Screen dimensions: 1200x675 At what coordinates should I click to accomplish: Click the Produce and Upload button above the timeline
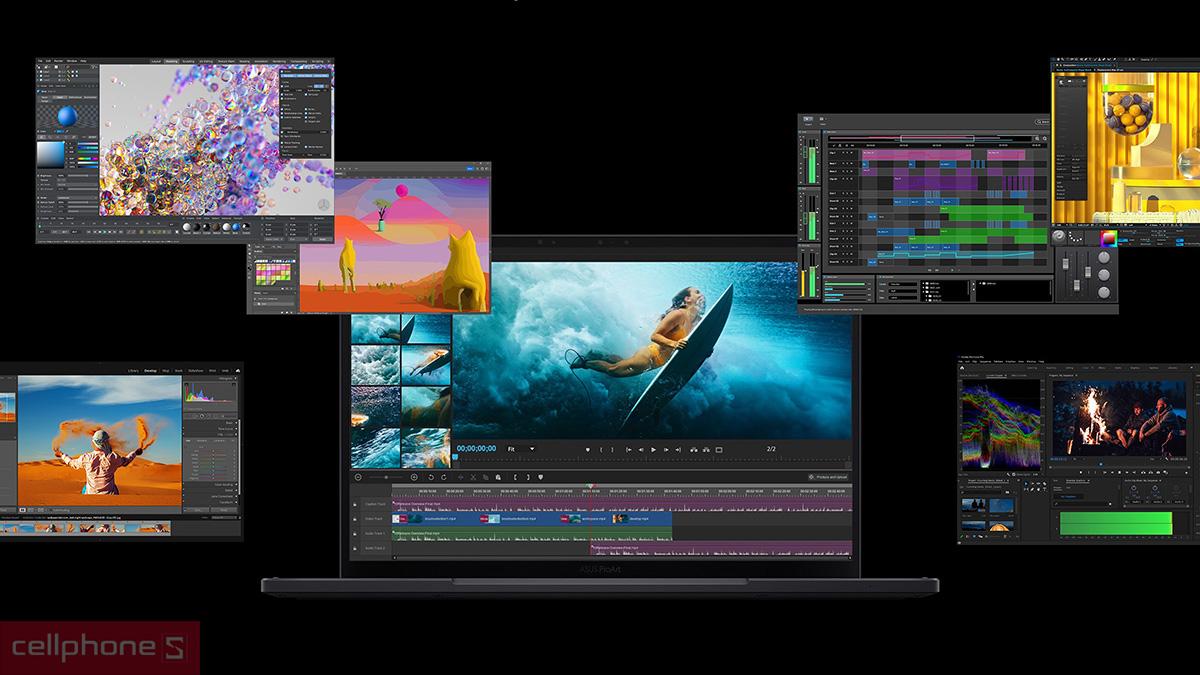click(x=828, y=477)
